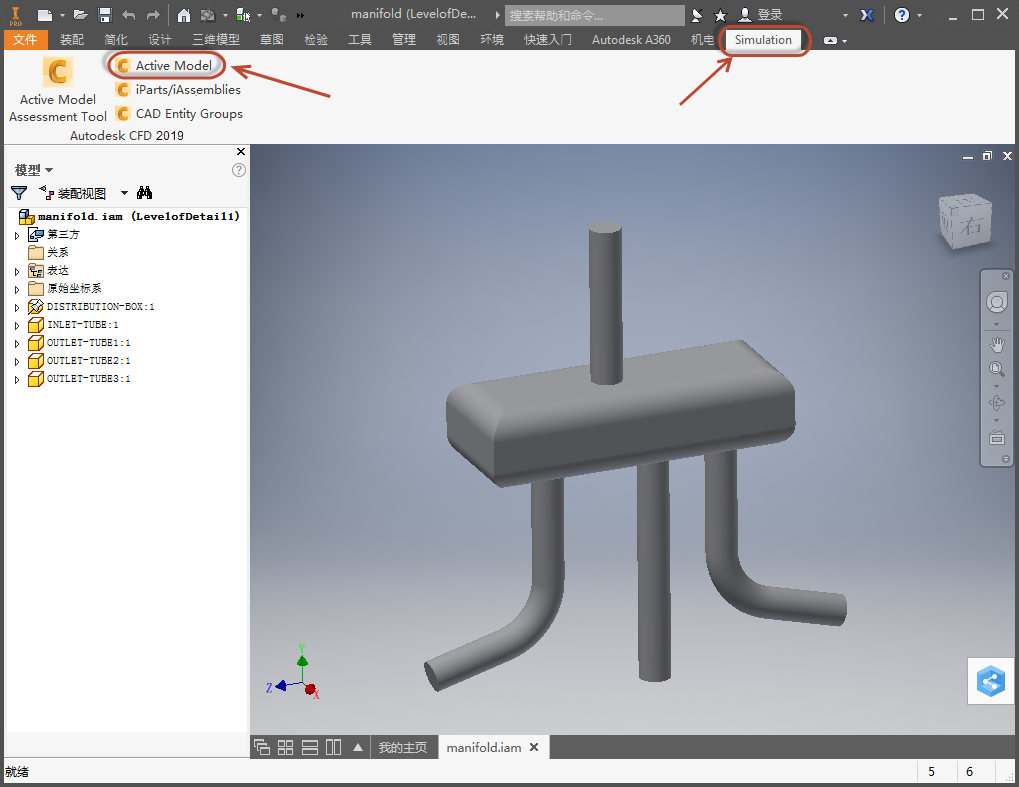The image size is (1019, 787).
Task: Redo the last action
Action: point(153,15)
